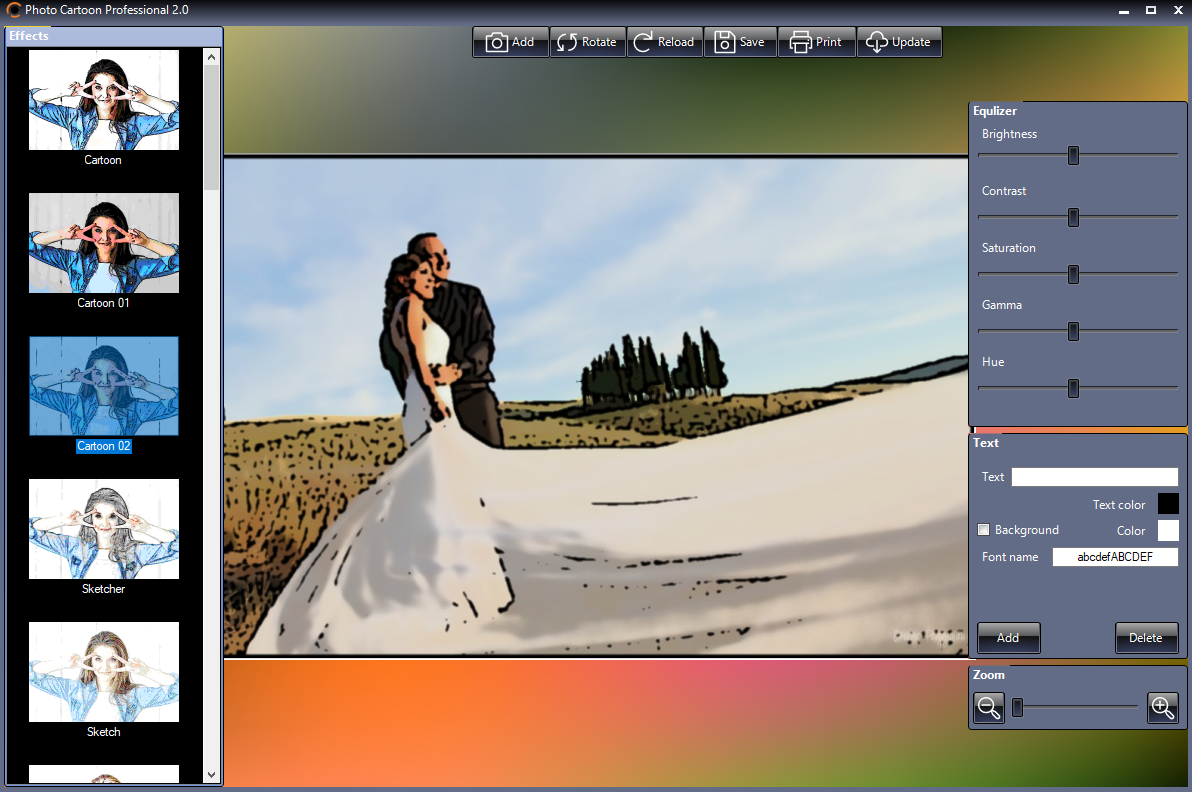Select the Cartoon effect thumbnail
This screenshot has height=792, width=1192.
(104, 100)
